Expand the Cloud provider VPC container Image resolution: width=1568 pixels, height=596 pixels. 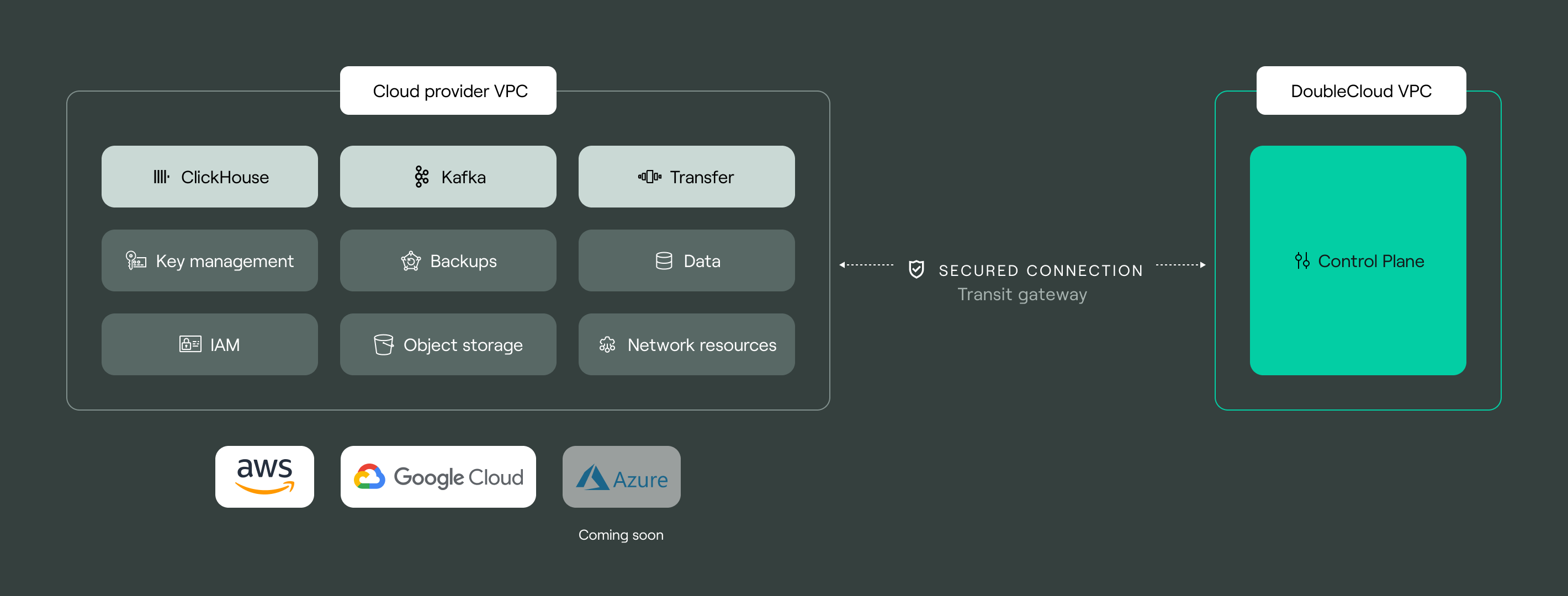coord(451,88)
